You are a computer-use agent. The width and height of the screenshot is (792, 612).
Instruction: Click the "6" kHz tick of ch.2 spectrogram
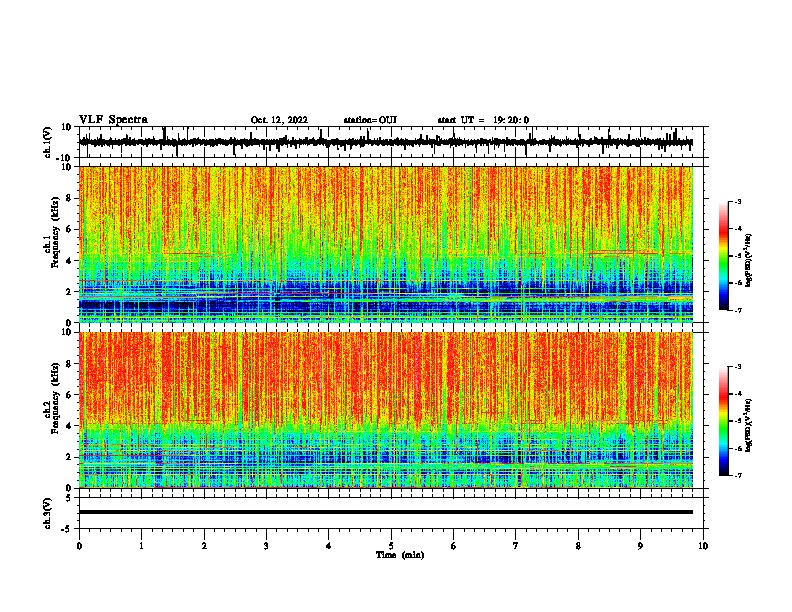coord(70,394)
